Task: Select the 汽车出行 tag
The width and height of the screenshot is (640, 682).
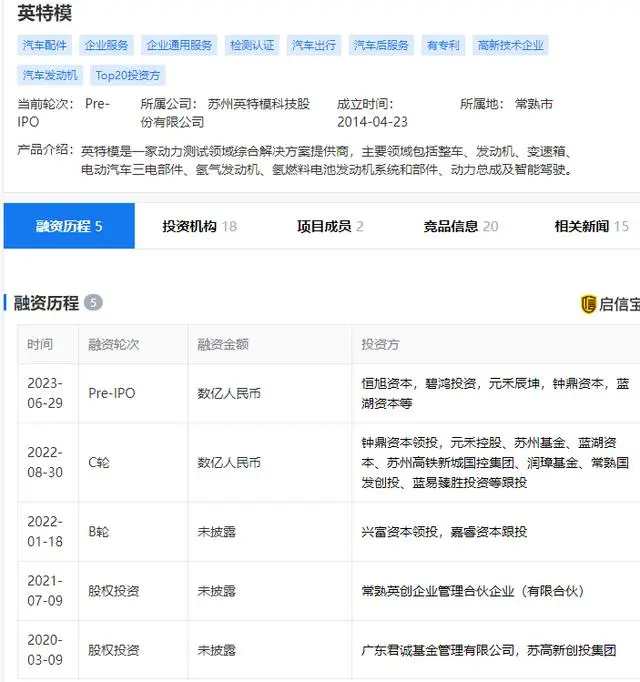Action: [314, 45]
